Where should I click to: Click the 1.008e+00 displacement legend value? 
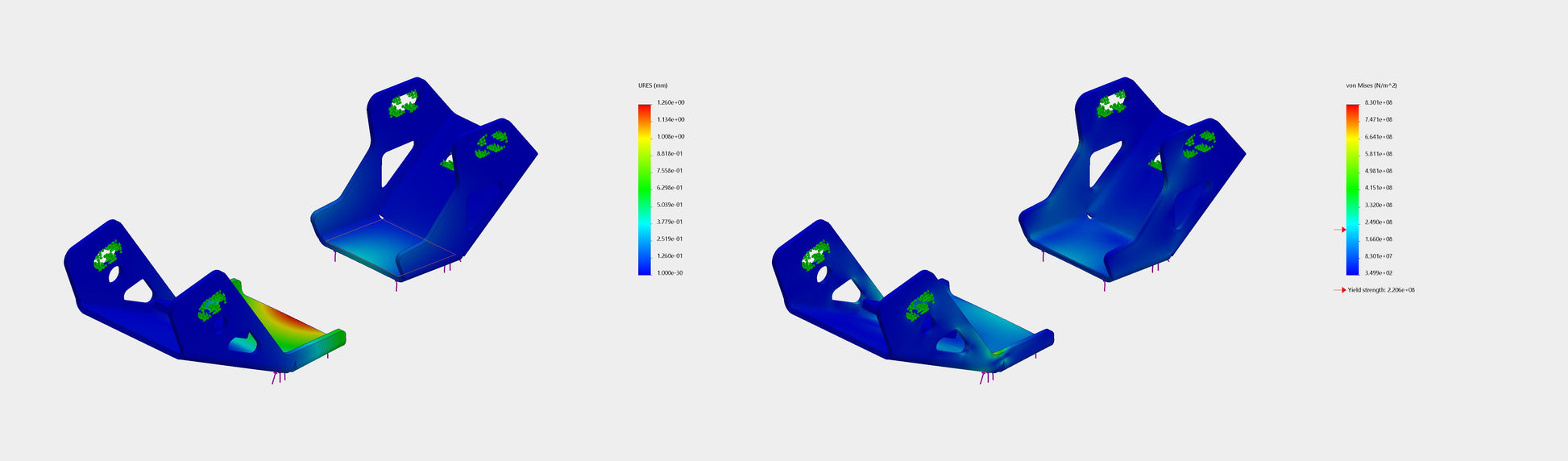point(670,137)
